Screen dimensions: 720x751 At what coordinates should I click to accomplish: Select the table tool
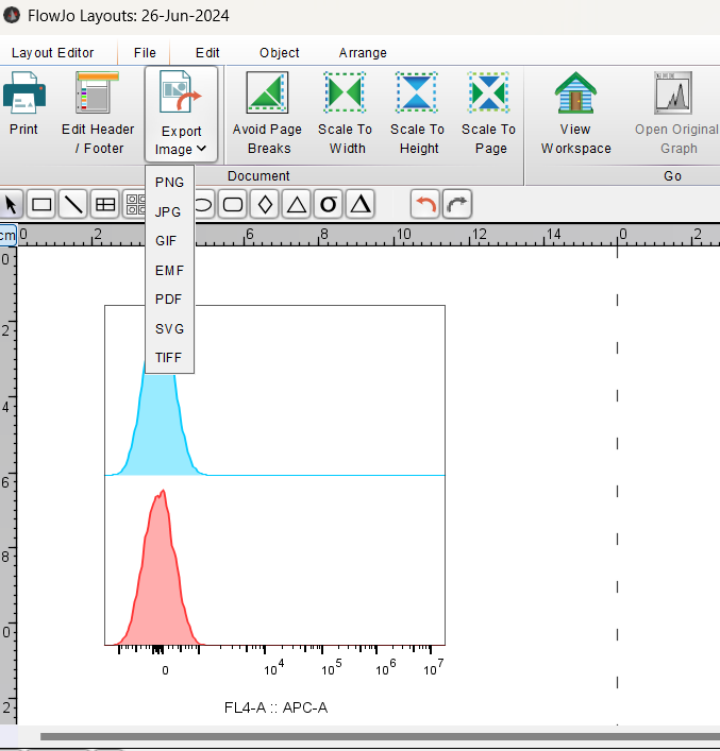click(x=105, y=205)
